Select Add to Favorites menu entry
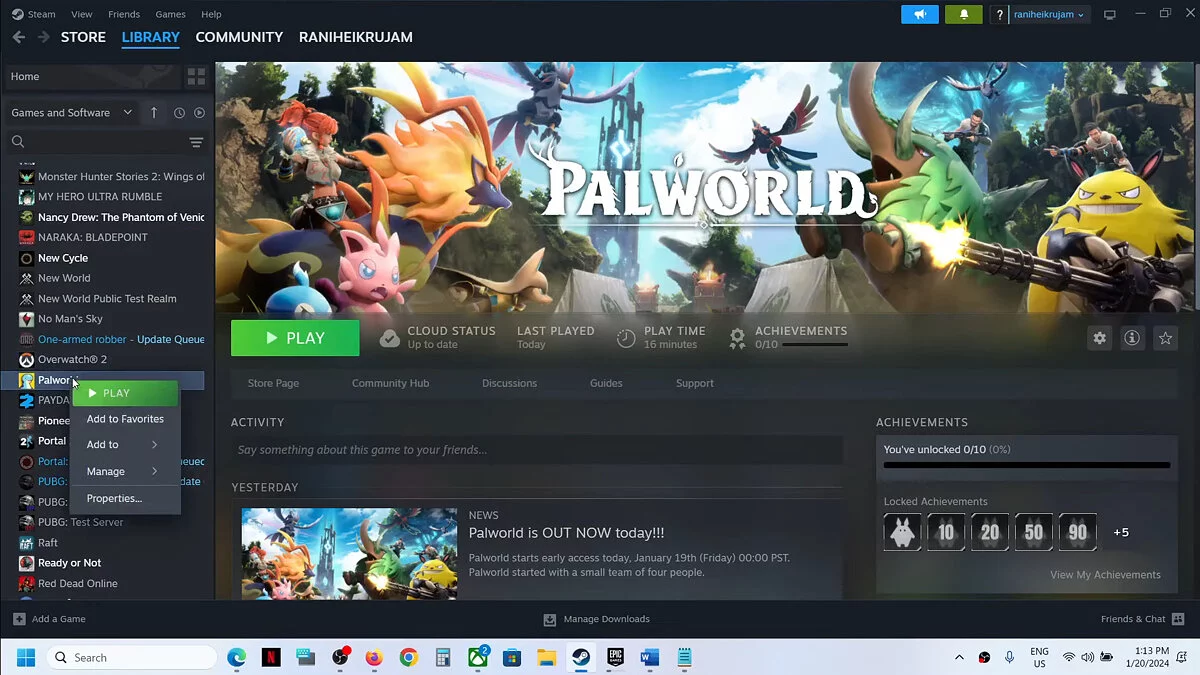This screenshot has width=1200, height=675. [125, 419]
